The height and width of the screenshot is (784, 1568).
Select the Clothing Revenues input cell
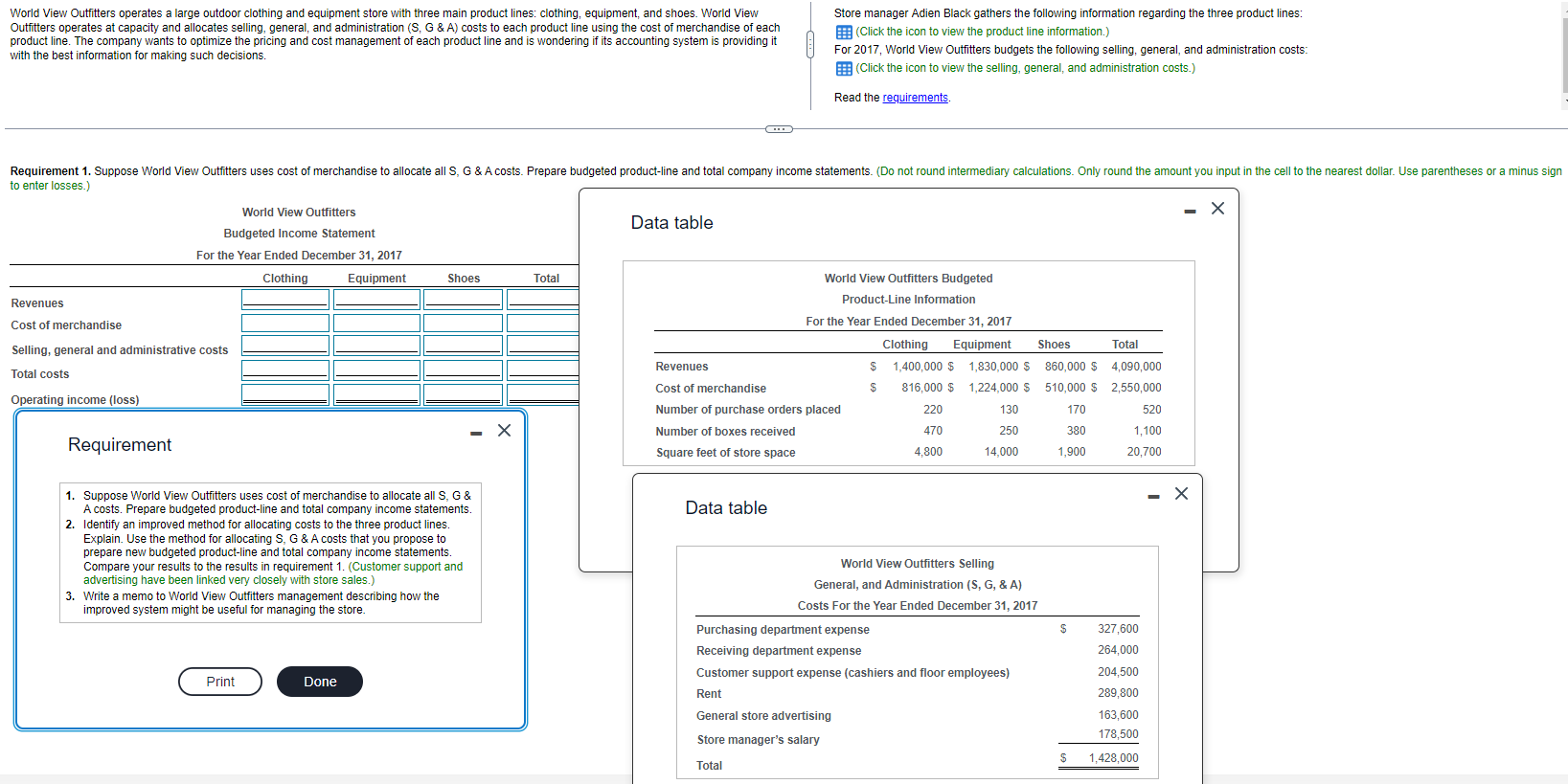[x=285, y=300]
